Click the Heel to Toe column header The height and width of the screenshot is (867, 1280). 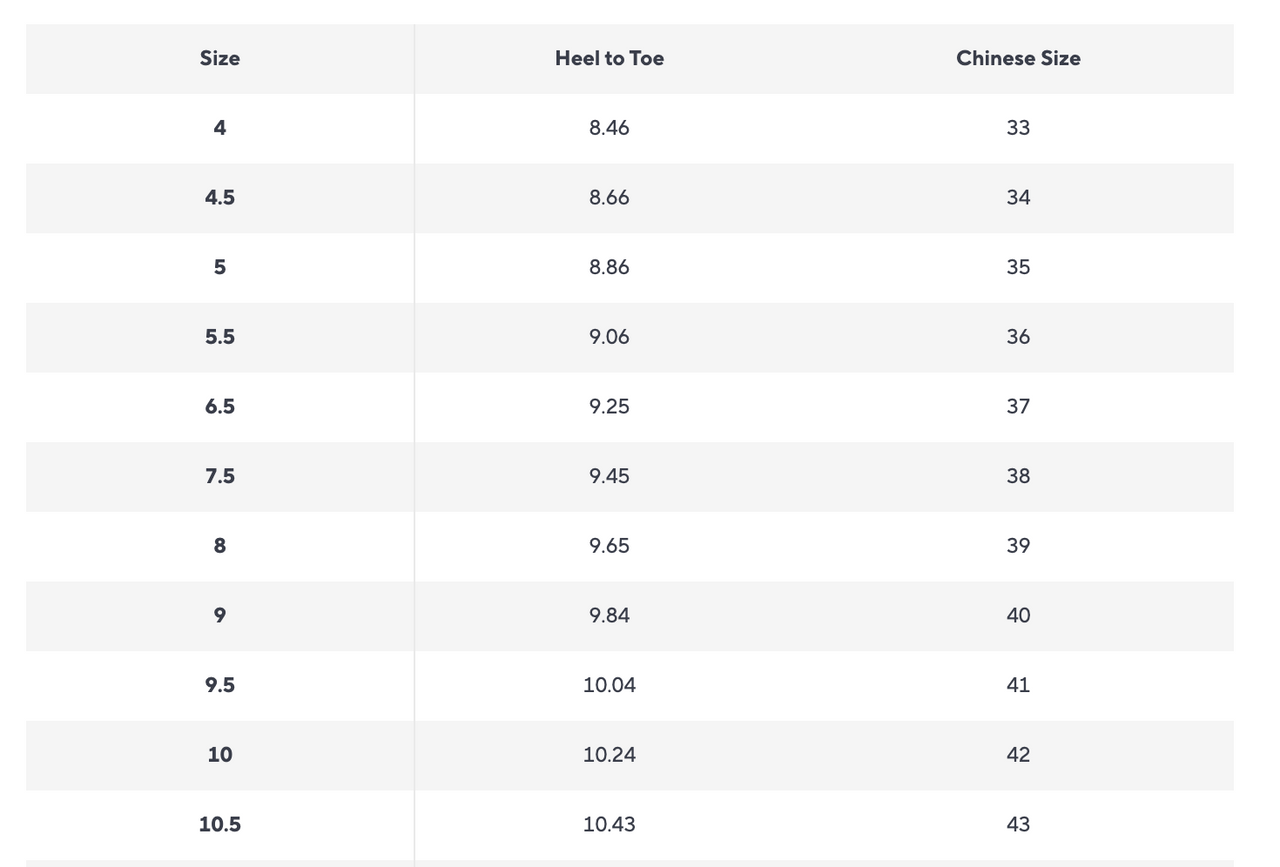click(609, 58)
